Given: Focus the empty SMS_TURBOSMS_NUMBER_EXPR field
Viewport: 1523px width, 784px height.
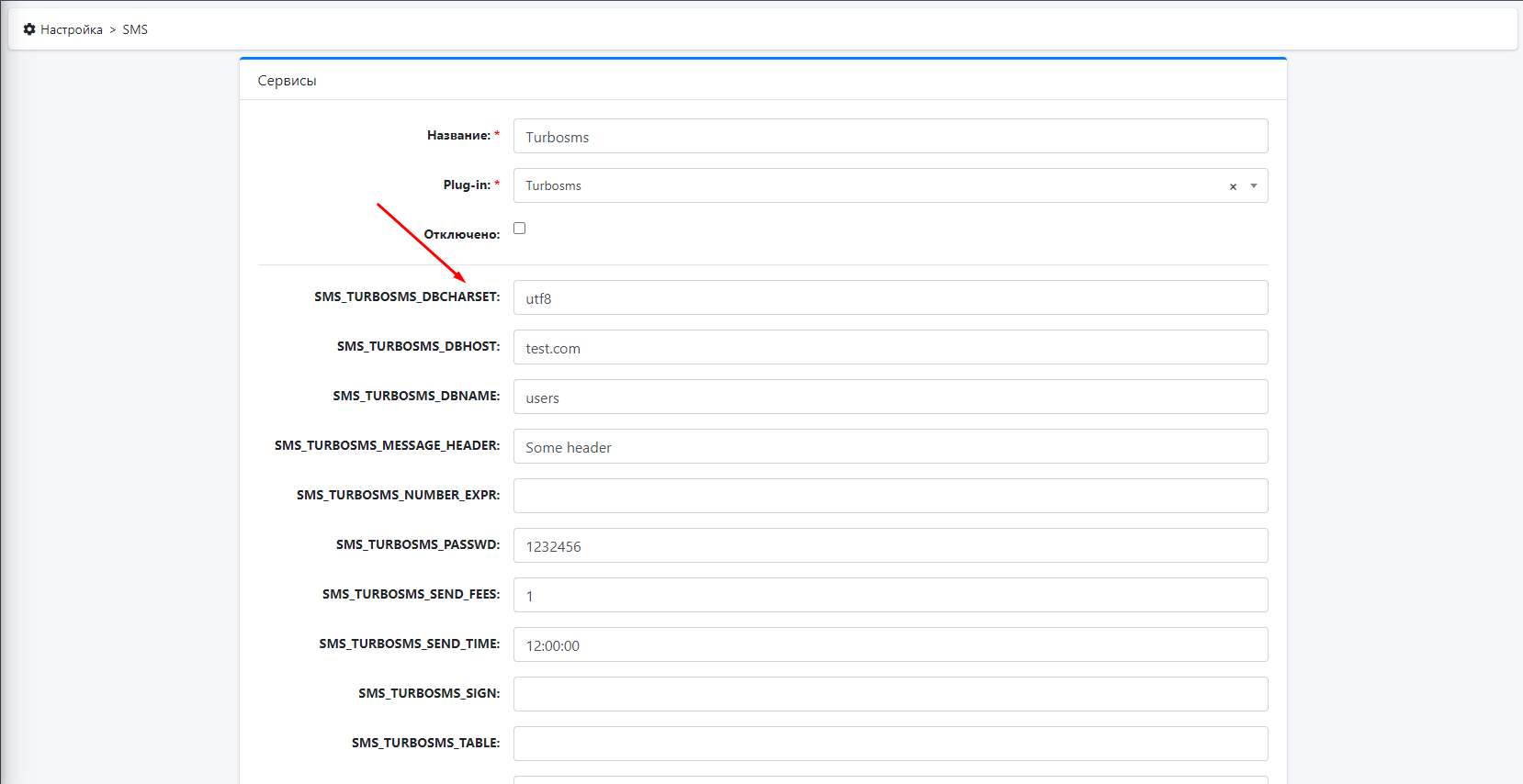Looking at the screenshot, I should click(890, 497).
